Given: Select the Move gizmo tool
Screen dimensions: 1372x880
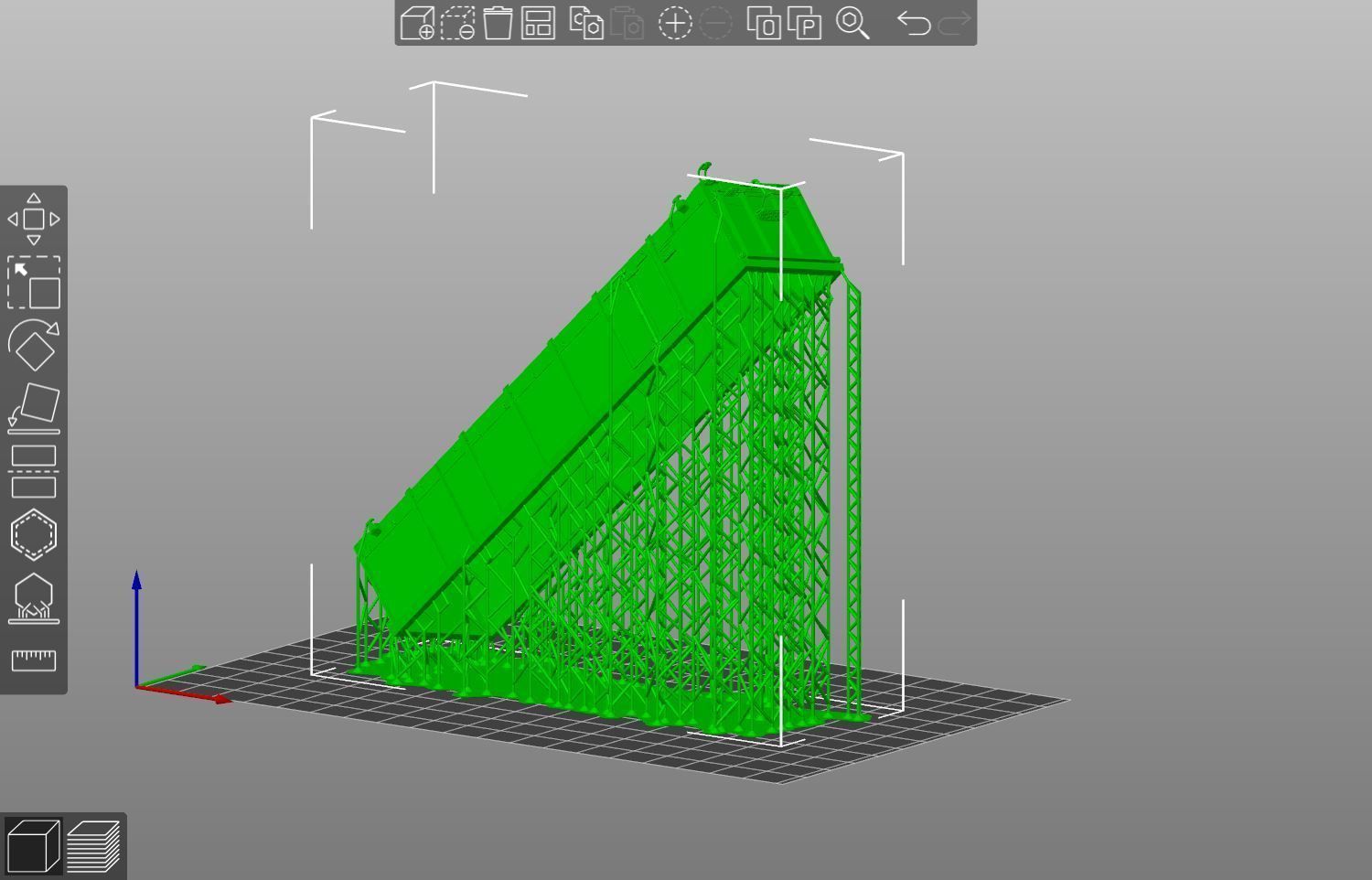Looking at the screenshot, I should (34, 220).
